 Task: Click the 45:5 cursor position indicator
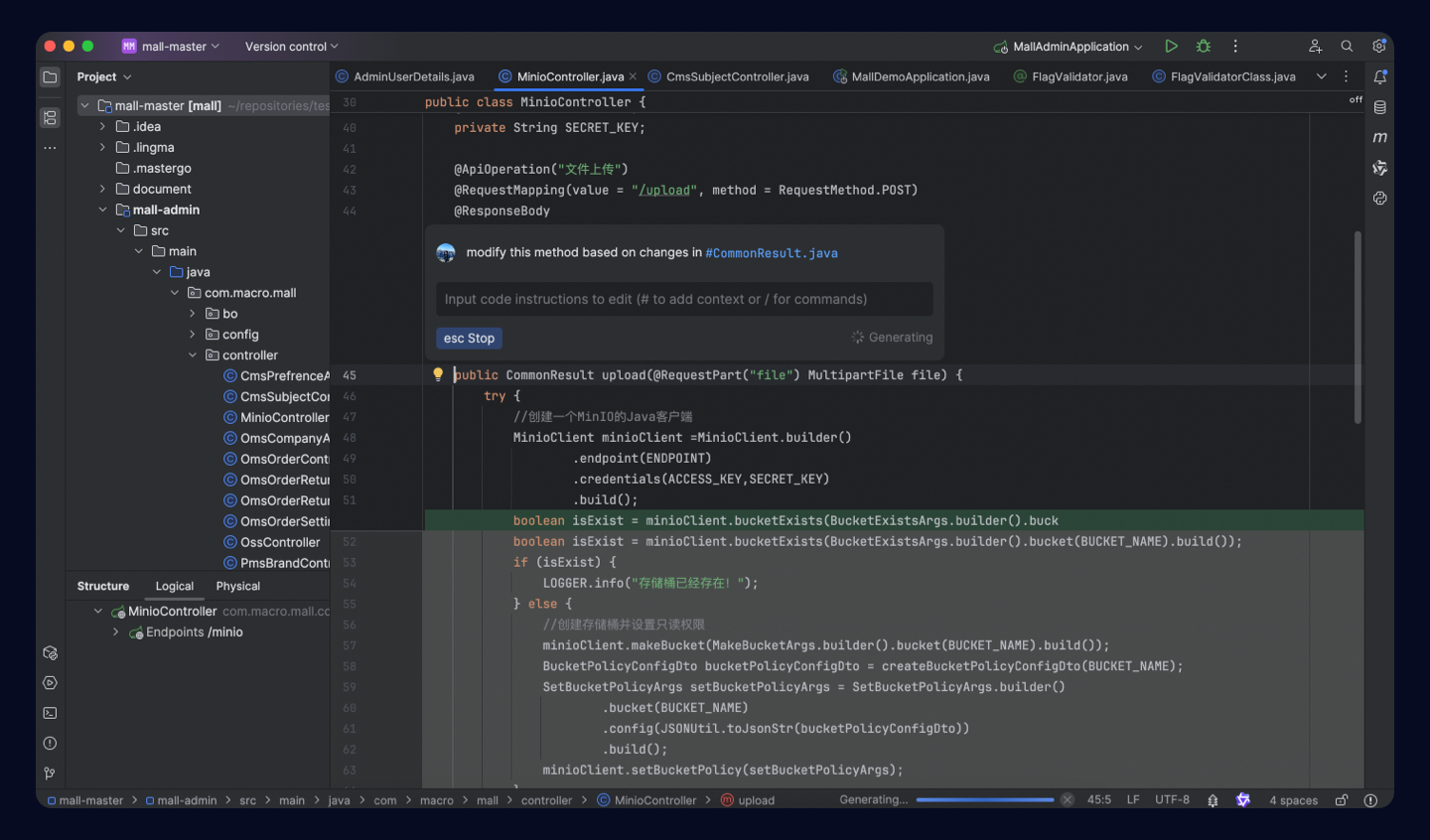(x=1099, y=799)
